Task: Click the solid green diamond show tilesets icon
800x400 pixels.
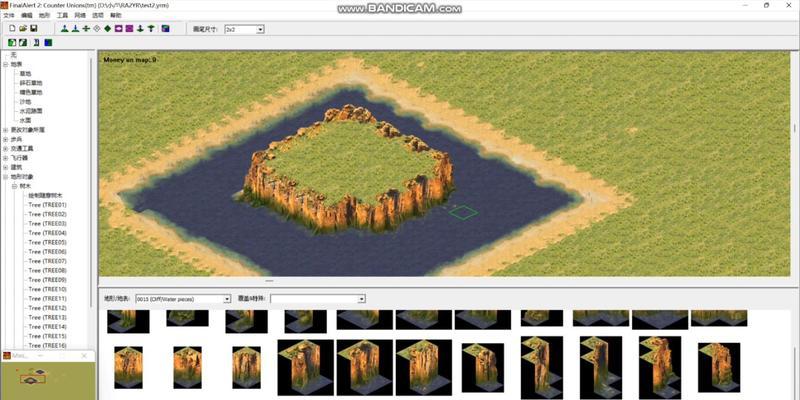Action: pos(108,29)
